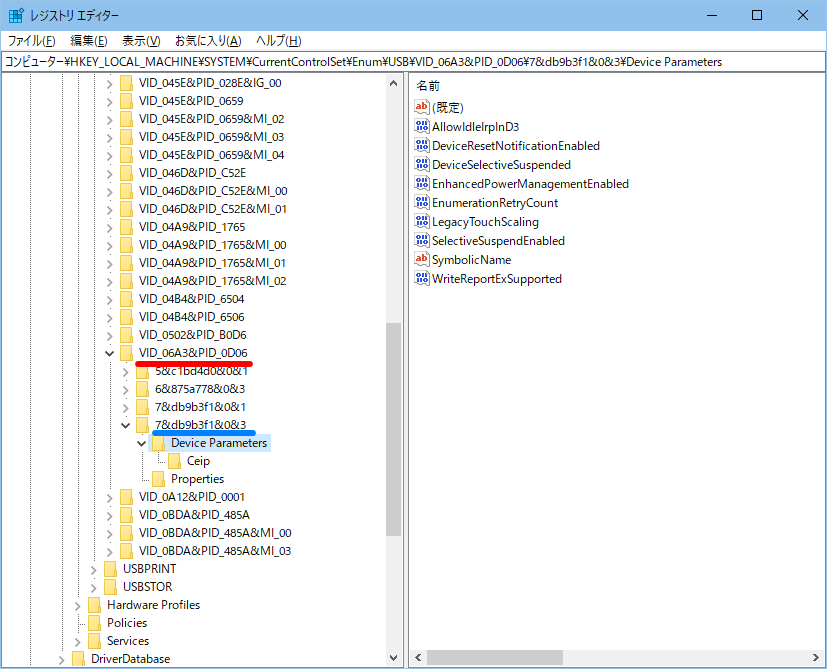Click the Services folder icon

[x=94, y=641]
